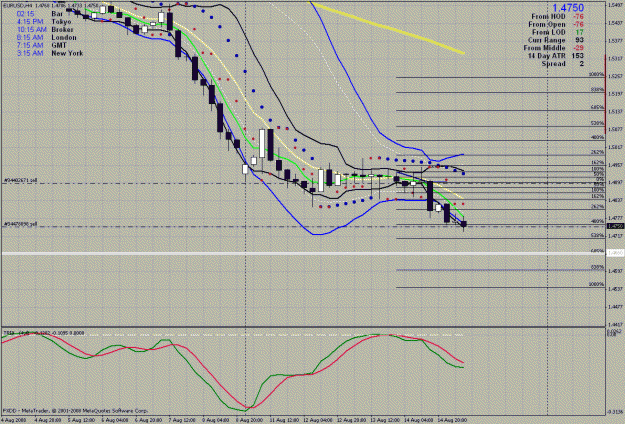This screenshot has height=424, width=625.
Task: Click the 1.4477 price axis label
Action: pos(616,306)
